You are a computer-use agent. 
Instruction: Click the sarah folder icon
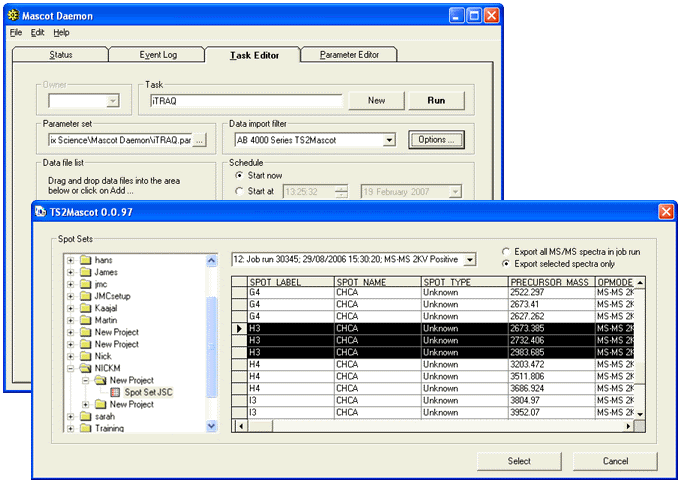click(85, 416)
